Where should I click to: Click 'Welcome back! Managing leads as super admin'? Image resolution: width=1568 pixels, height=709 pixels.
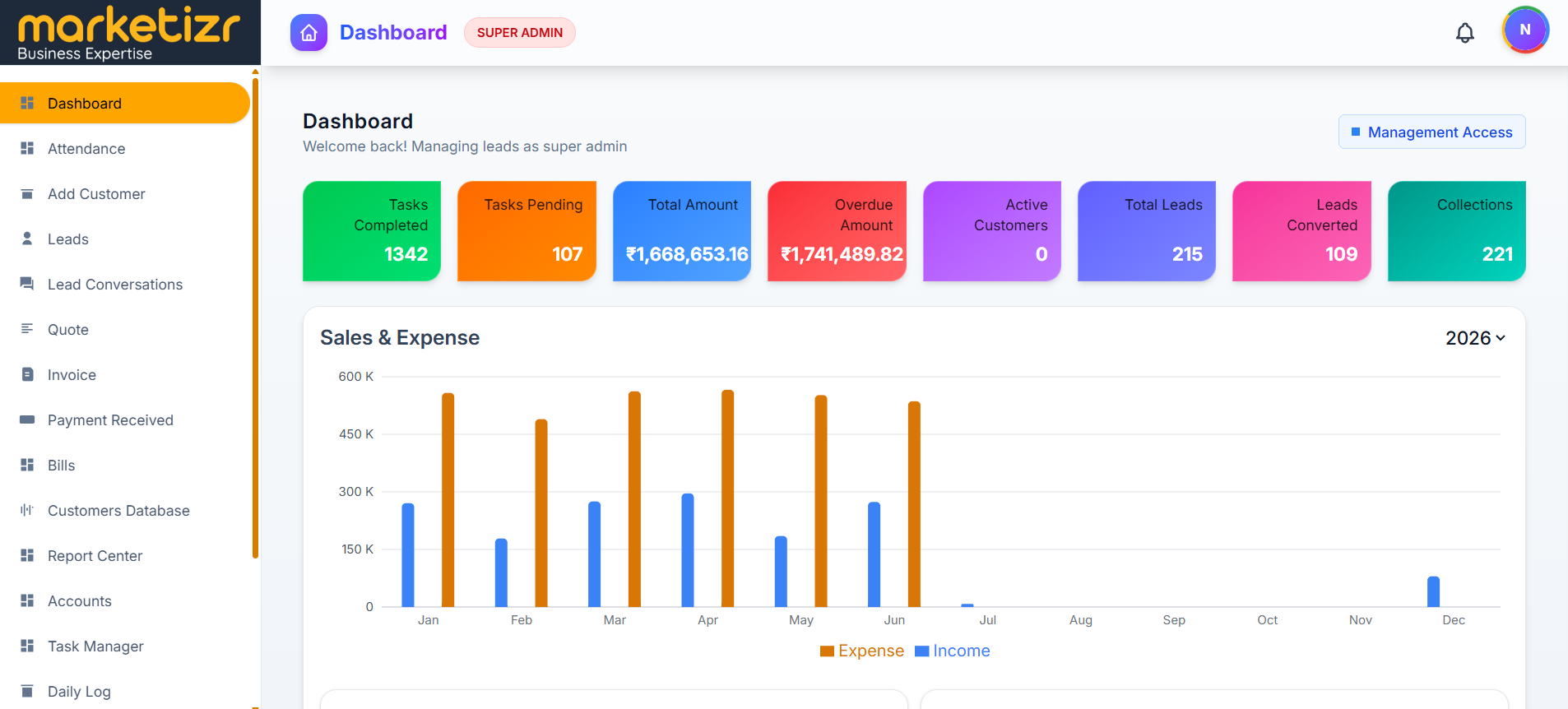coord(465,146)
